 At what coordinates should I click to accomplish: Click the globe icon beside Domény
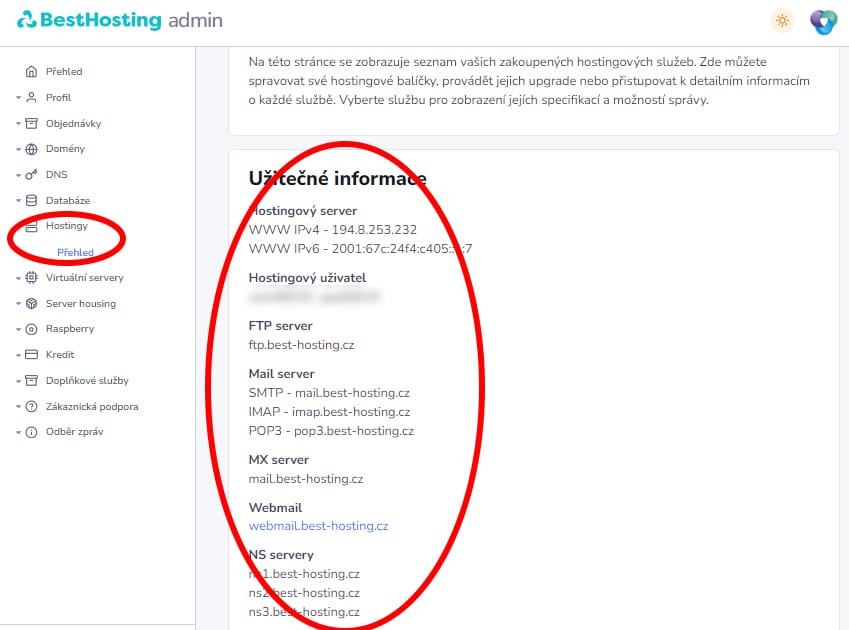coord(32,149)
